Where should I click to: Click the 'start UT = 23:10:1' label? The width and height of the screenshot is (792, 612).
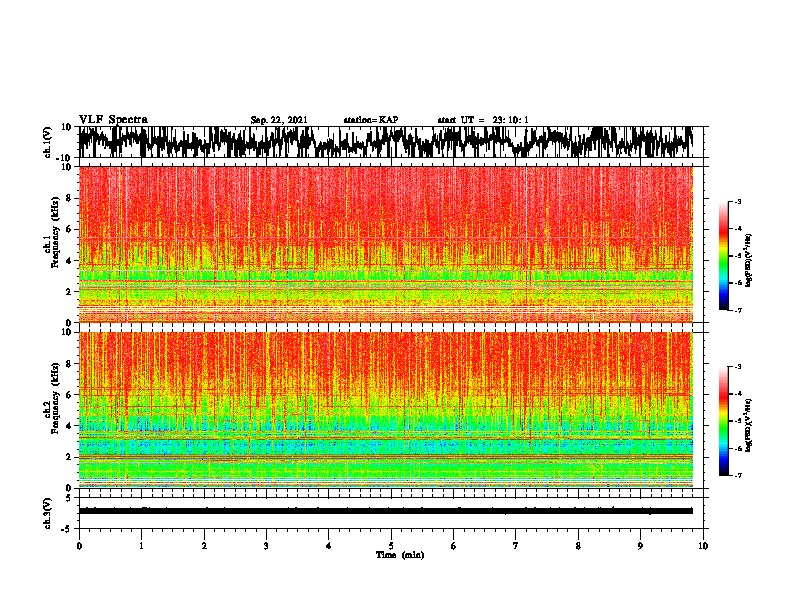coord(483,120)
